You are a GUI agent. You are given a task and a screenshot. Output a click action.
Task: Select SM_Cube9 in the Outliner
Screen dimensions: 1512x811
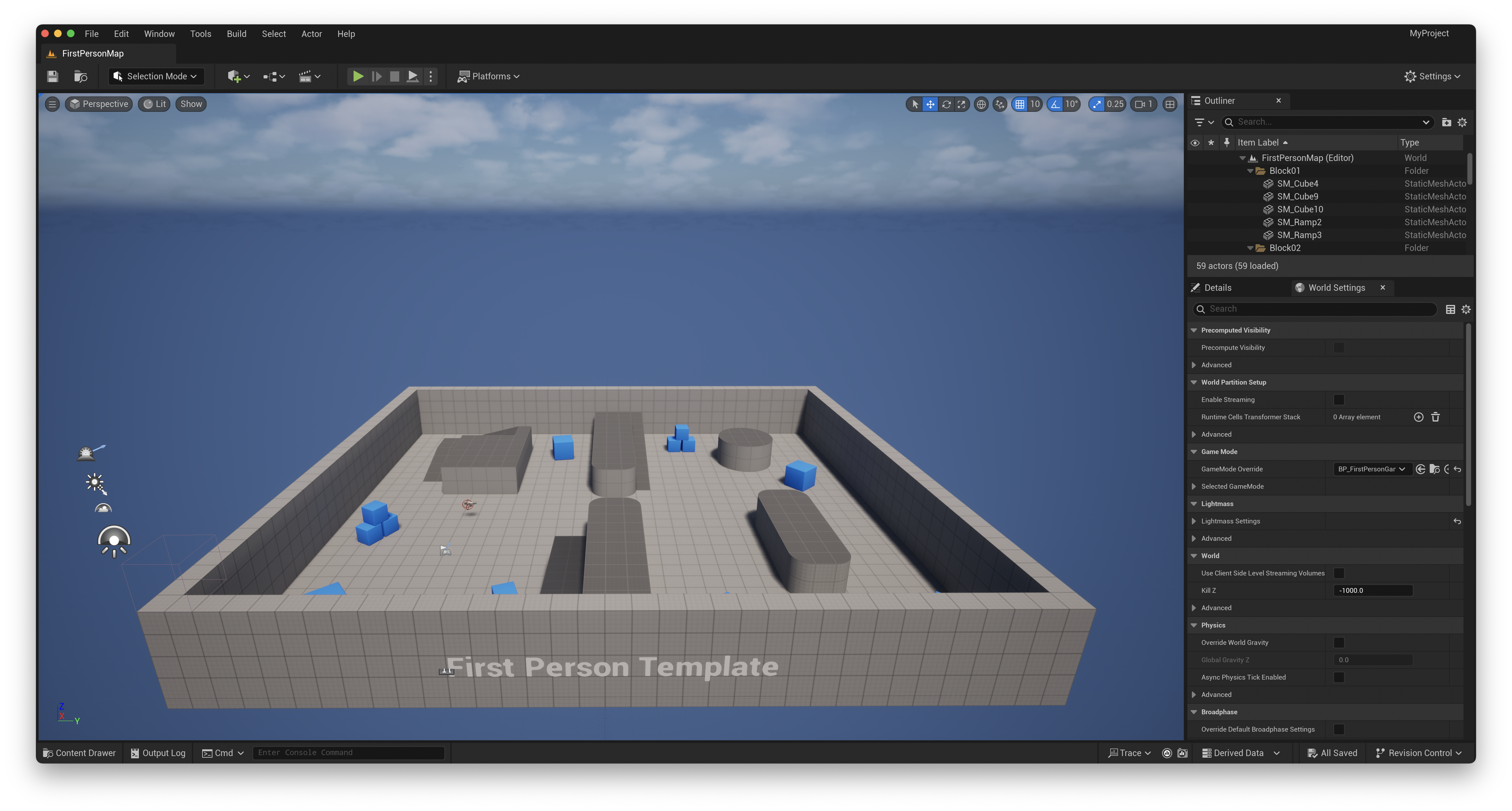point(1298,197)
